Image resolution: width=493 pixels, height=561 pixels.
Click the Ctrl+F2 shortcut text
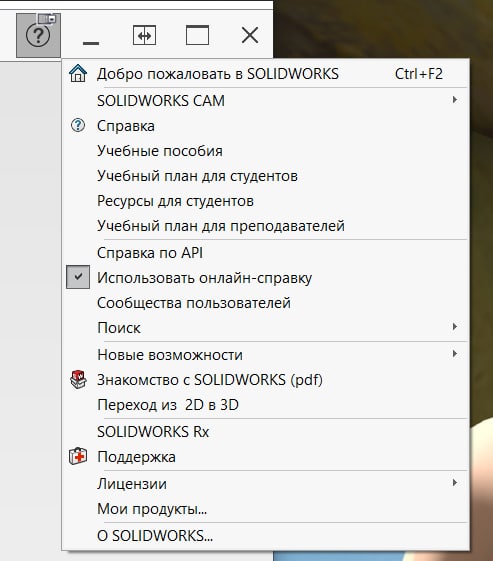[419, 74]
